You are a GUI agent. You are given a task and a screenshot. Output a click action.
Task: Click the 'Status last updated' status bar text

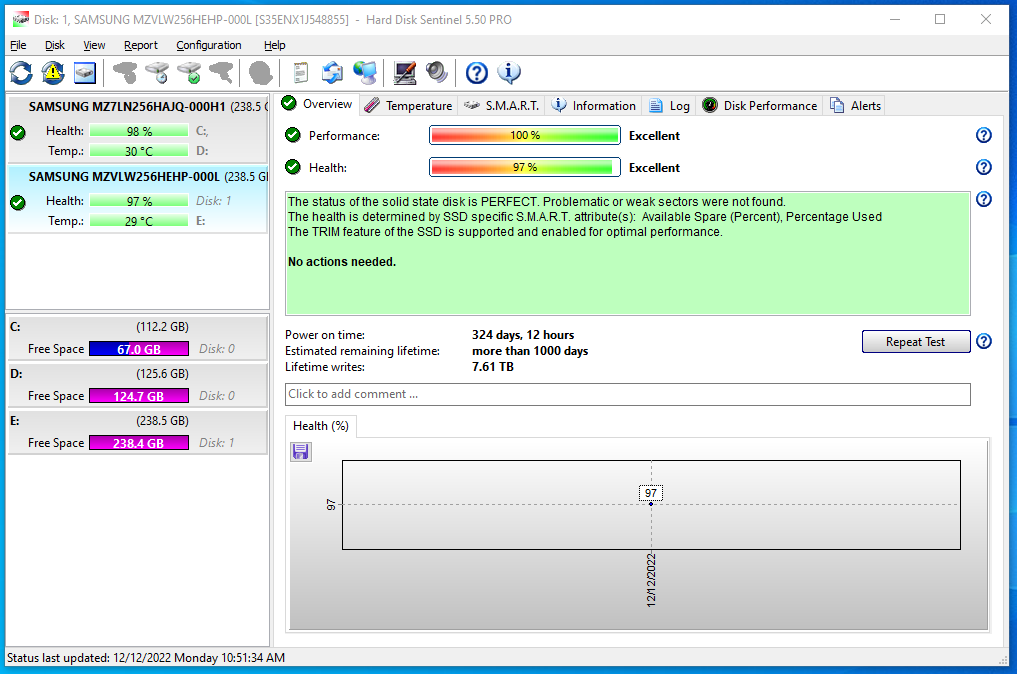(x=145, y=657)
